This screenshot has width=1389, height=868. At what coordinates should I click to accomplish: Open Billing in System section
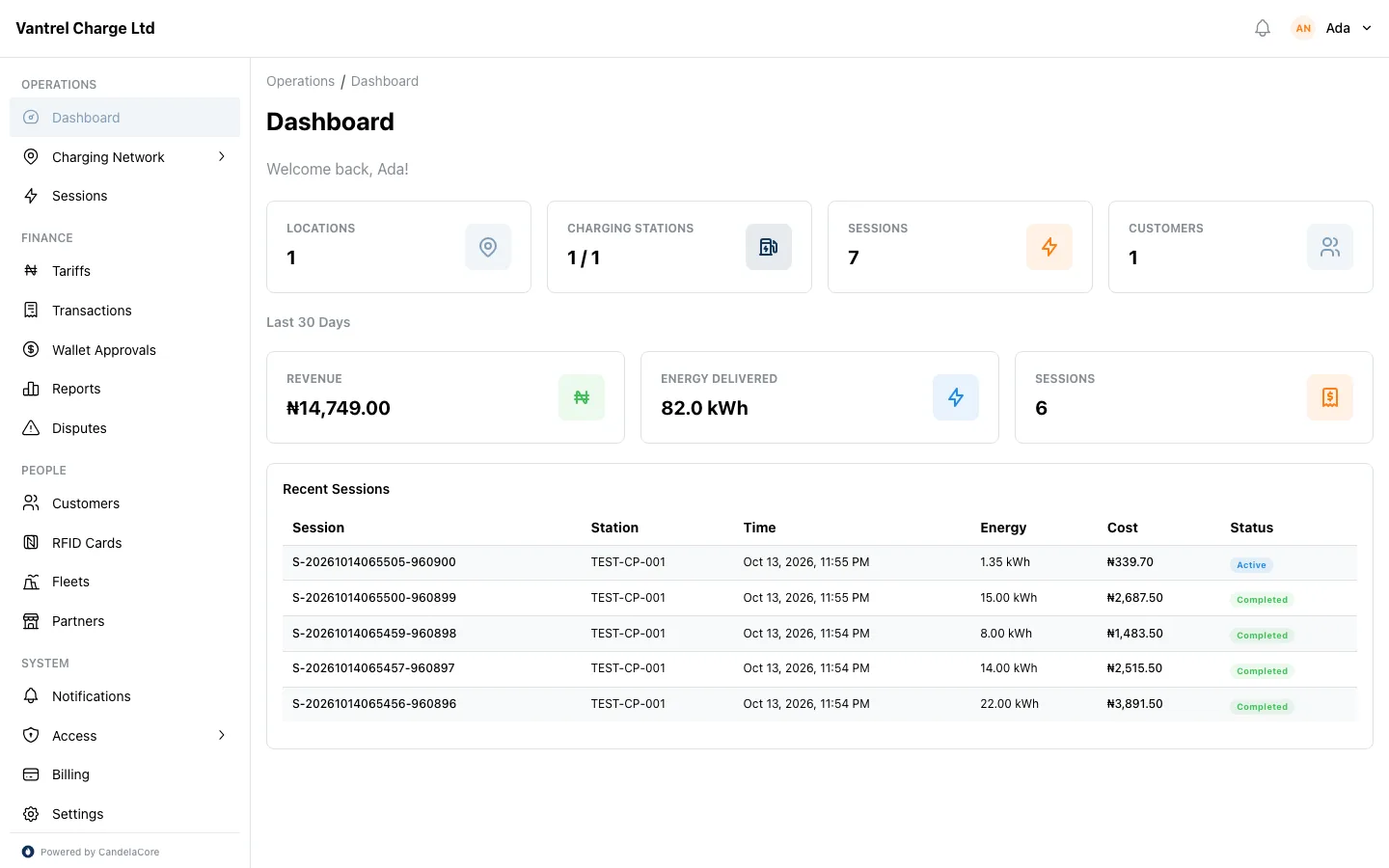(x=124, y=774)
